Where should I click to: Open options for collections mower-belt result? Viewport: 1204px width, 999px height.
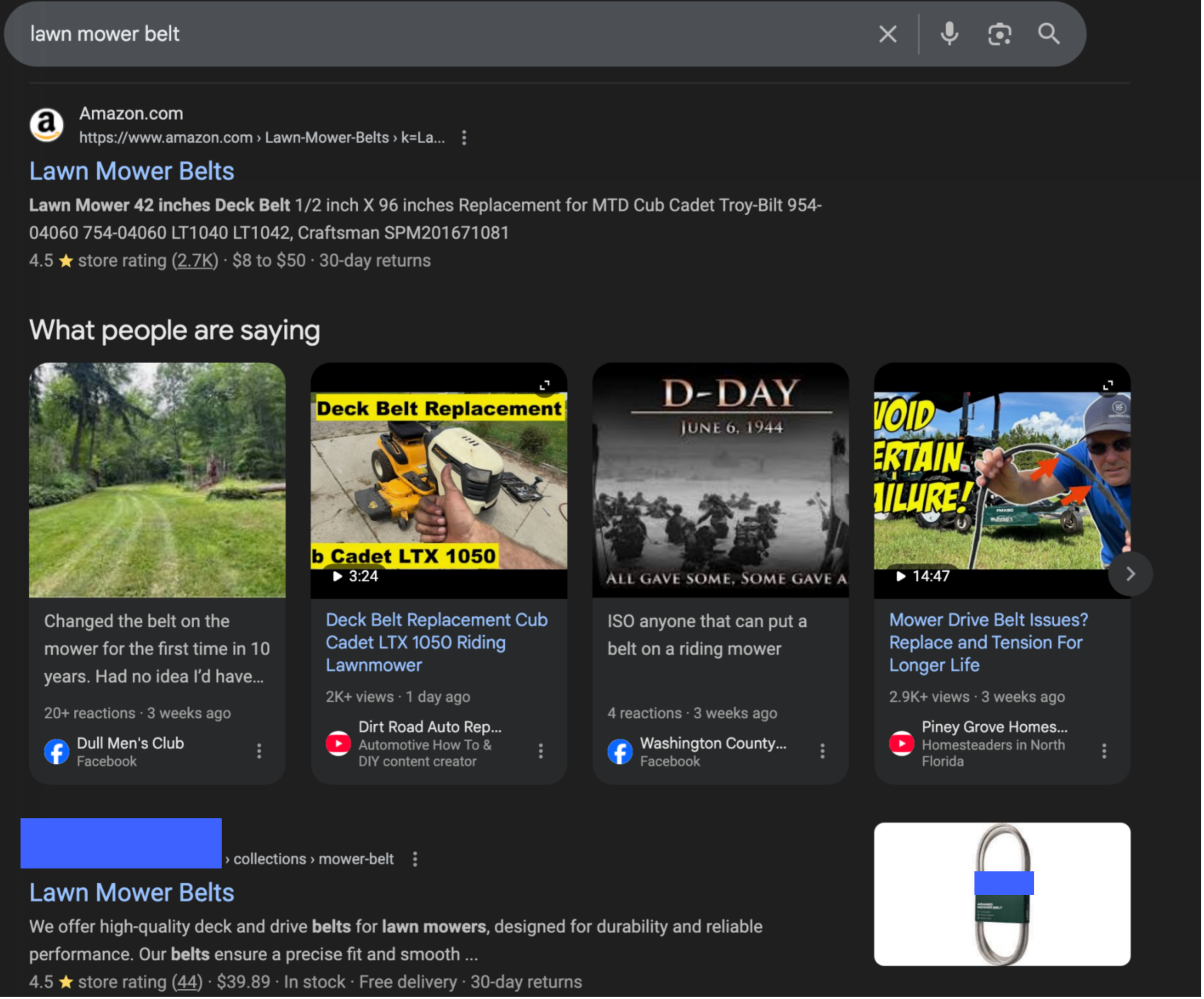pos(415,859)
